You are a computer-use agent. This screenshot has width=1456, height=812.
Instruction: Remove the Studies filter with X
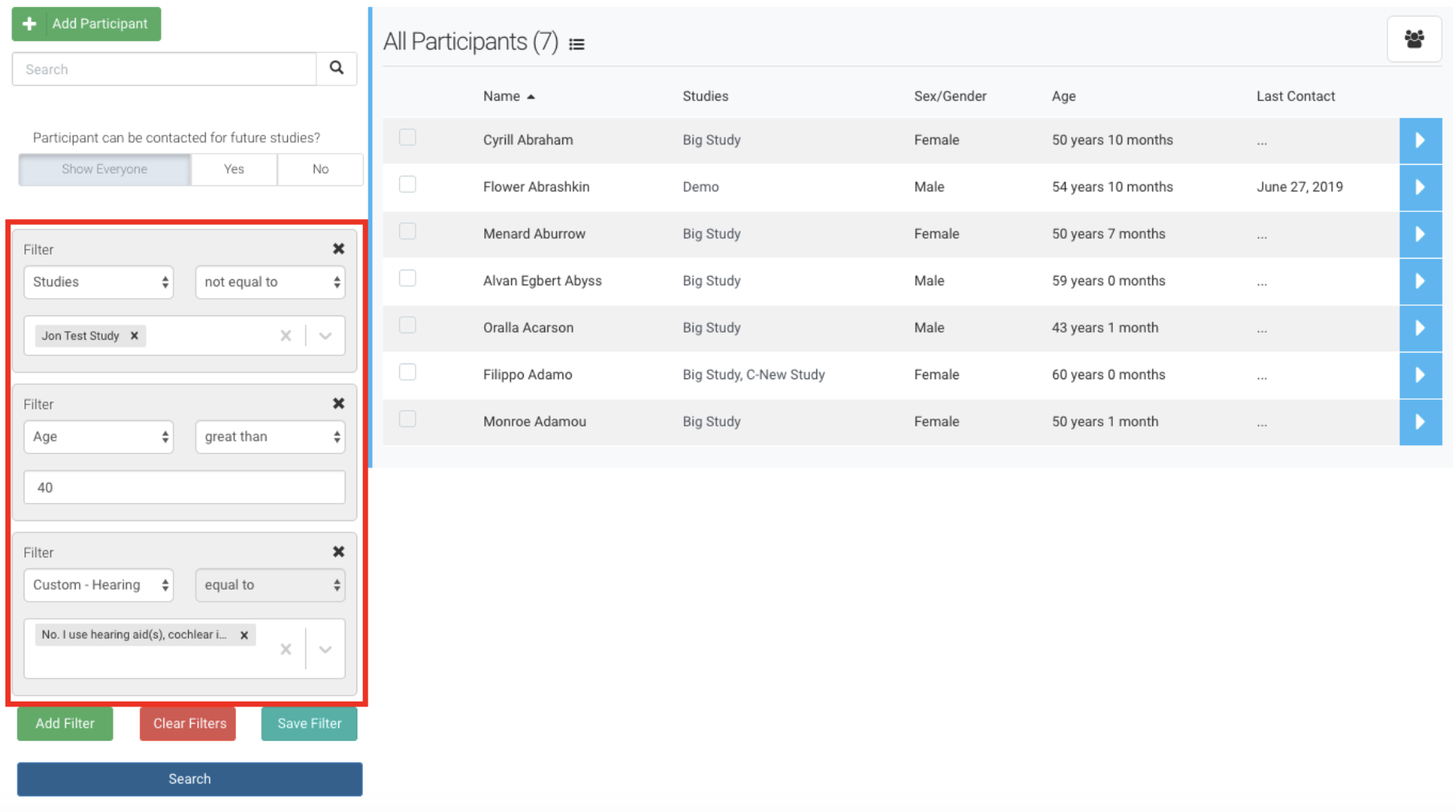(338, 249)
